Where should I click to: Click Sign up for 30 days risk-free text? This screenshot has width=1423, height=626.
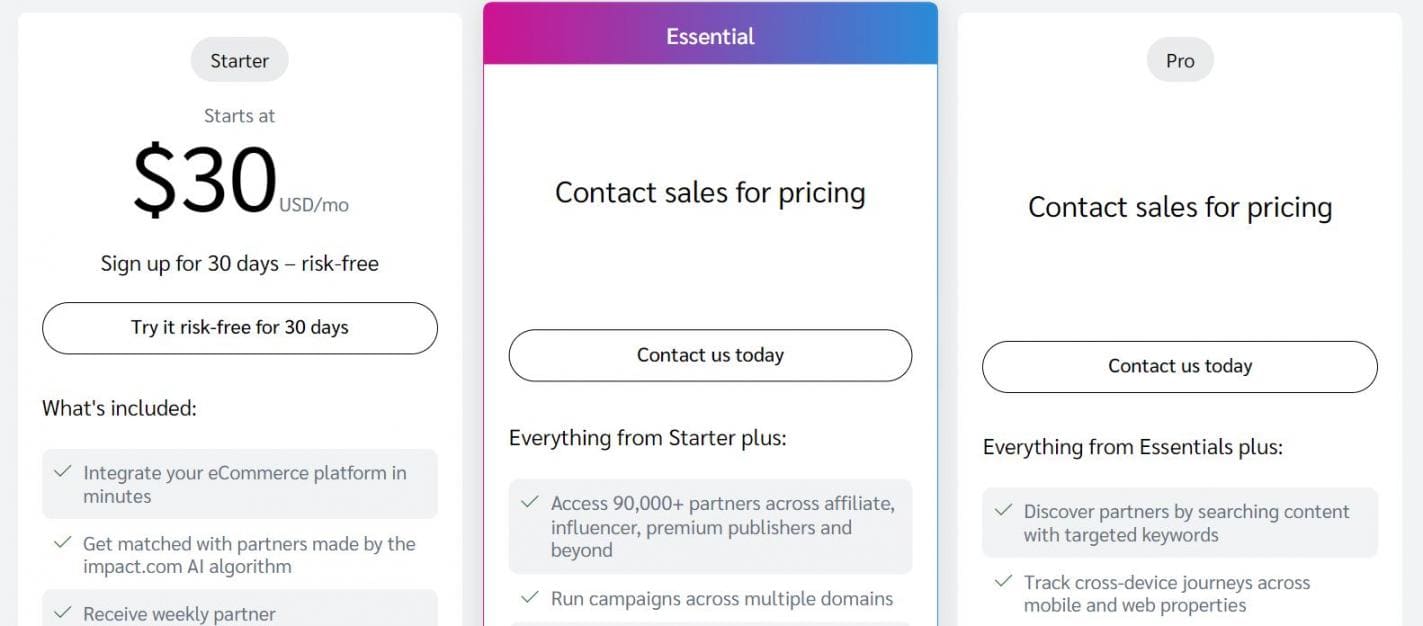tap(239, 264)
